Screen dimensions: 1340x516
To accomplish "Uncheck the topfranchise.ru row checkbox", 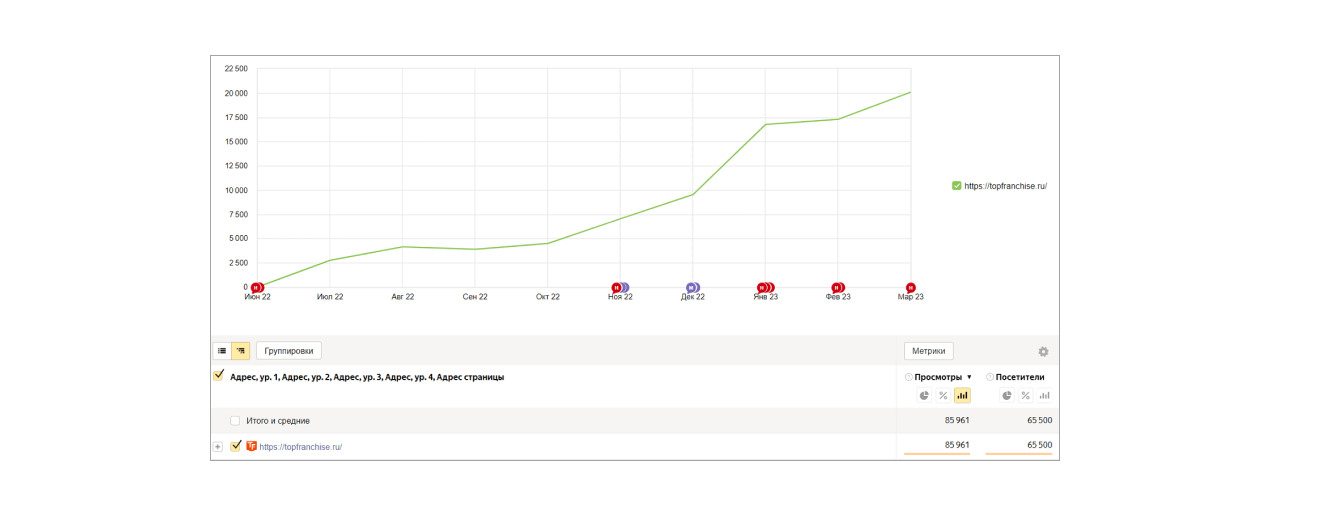I will click(236, 446).
